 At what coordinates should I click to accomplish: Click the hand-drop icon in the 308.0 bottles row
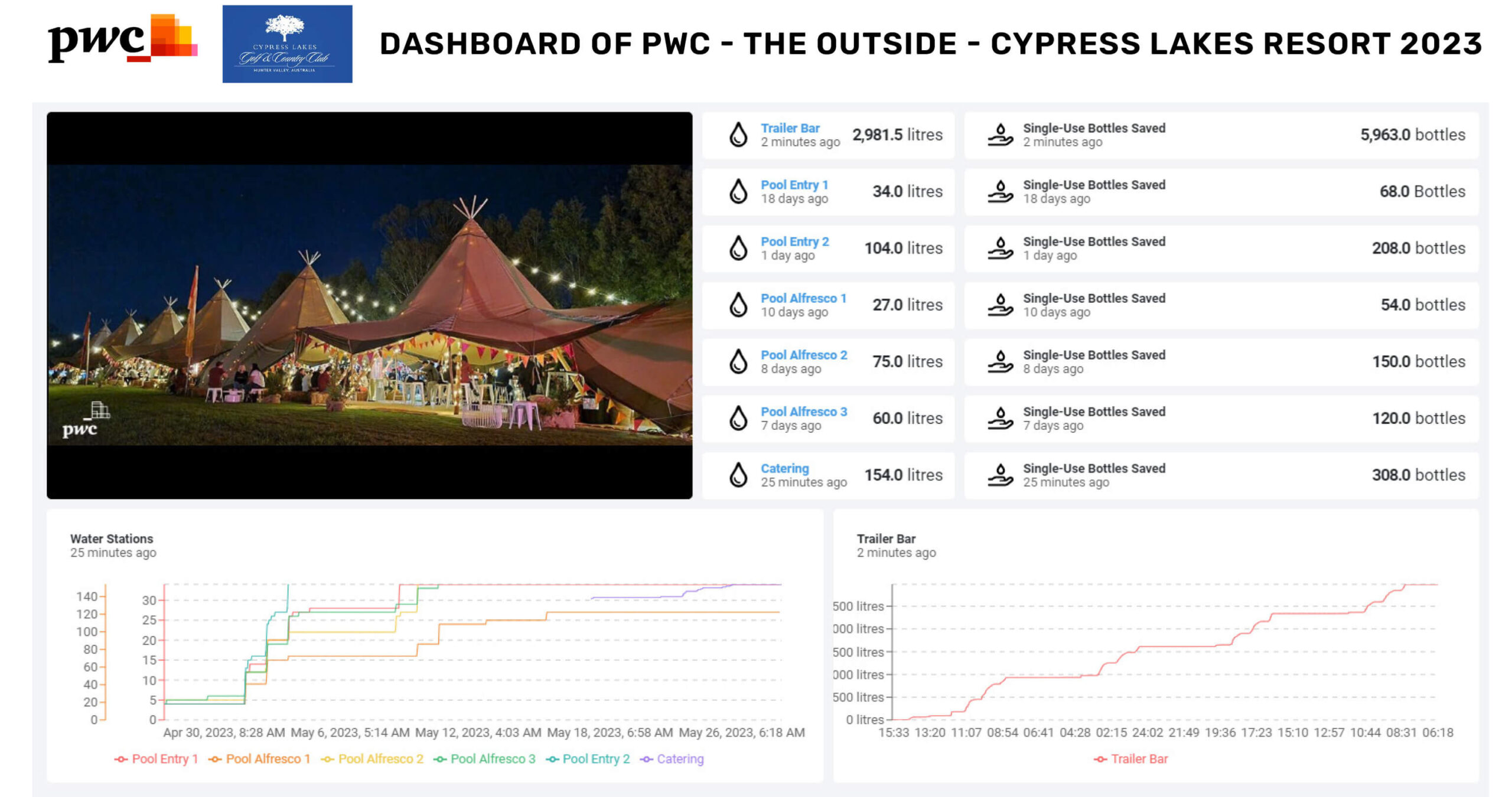click(1000, 475)
